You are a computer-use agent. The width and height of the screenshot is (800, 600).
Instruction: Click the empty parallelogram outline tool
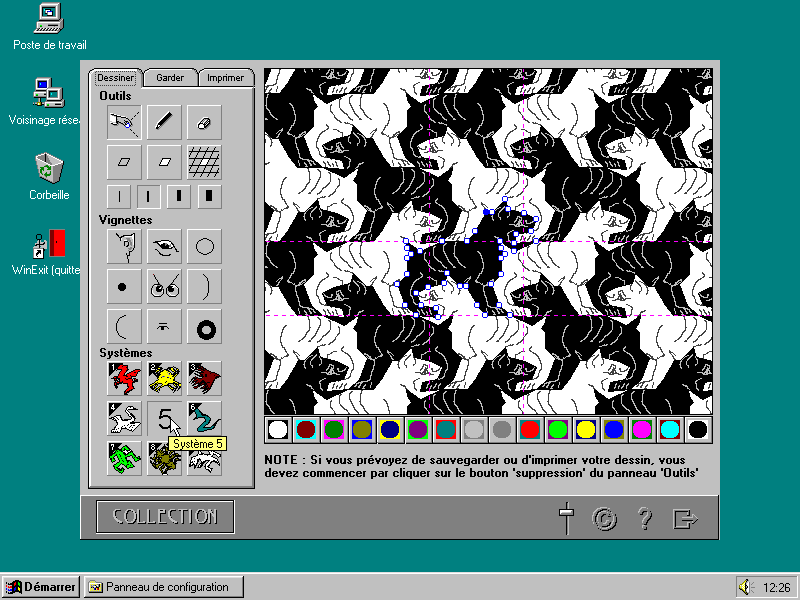(x=124, y=162)
